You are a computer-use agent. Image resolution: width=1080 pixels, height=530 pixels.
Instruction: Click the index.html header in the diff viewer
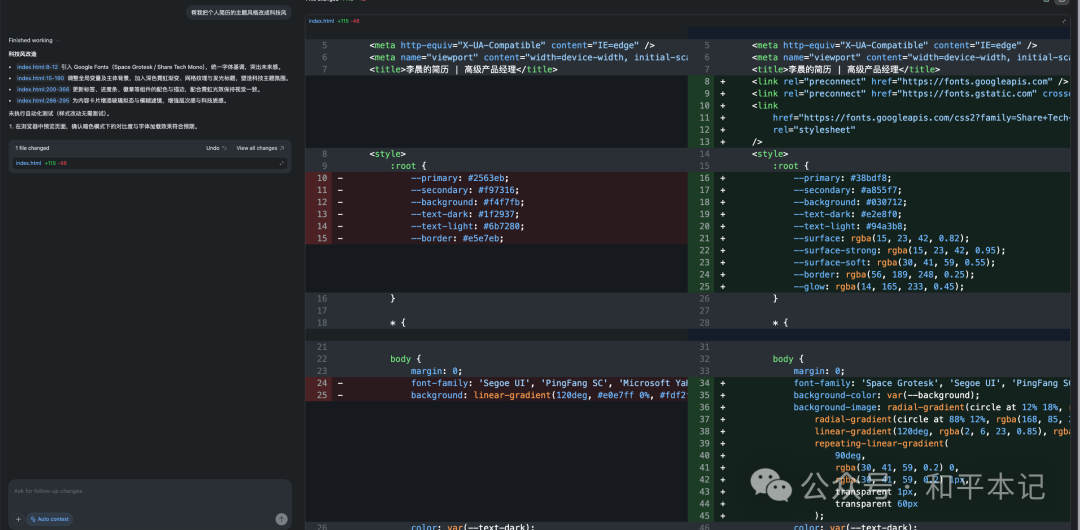click(322, 21)
